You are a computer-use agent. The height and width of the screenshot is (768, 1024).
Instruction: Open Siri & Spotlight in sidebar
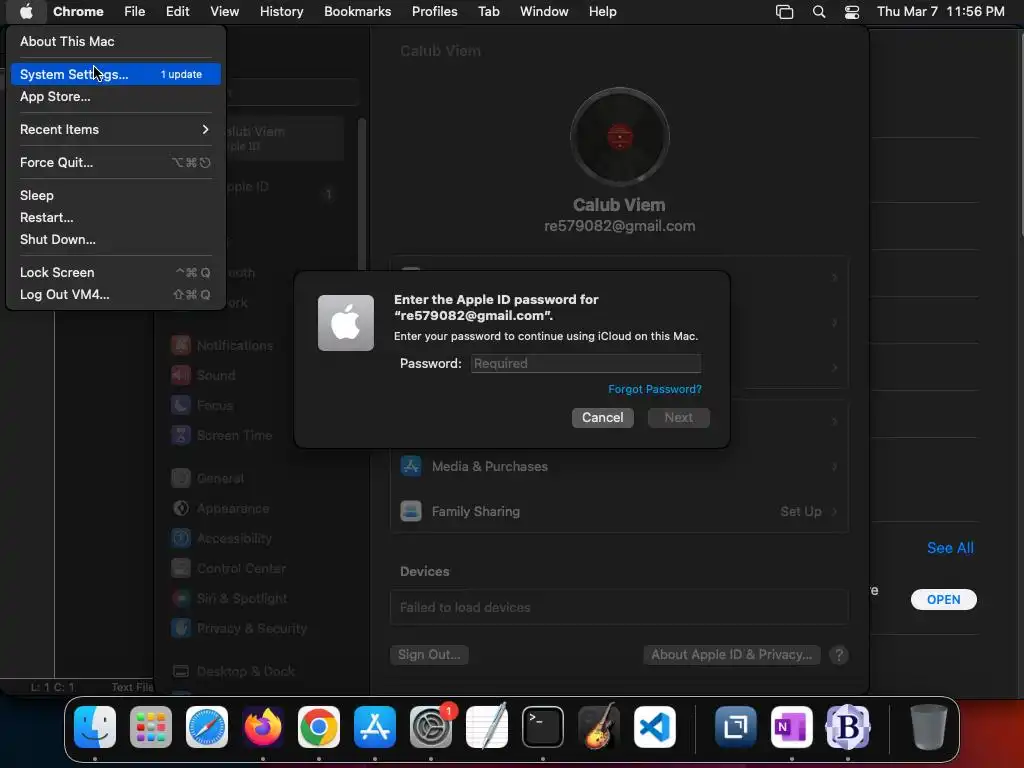229,599
